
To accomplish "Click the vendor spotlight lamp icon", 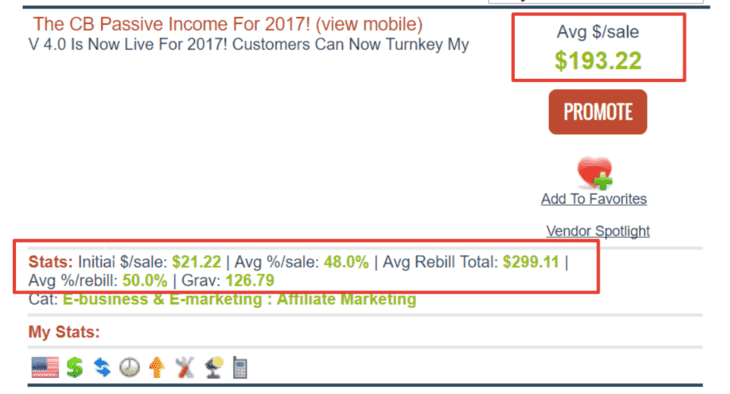I will point(214,367).
